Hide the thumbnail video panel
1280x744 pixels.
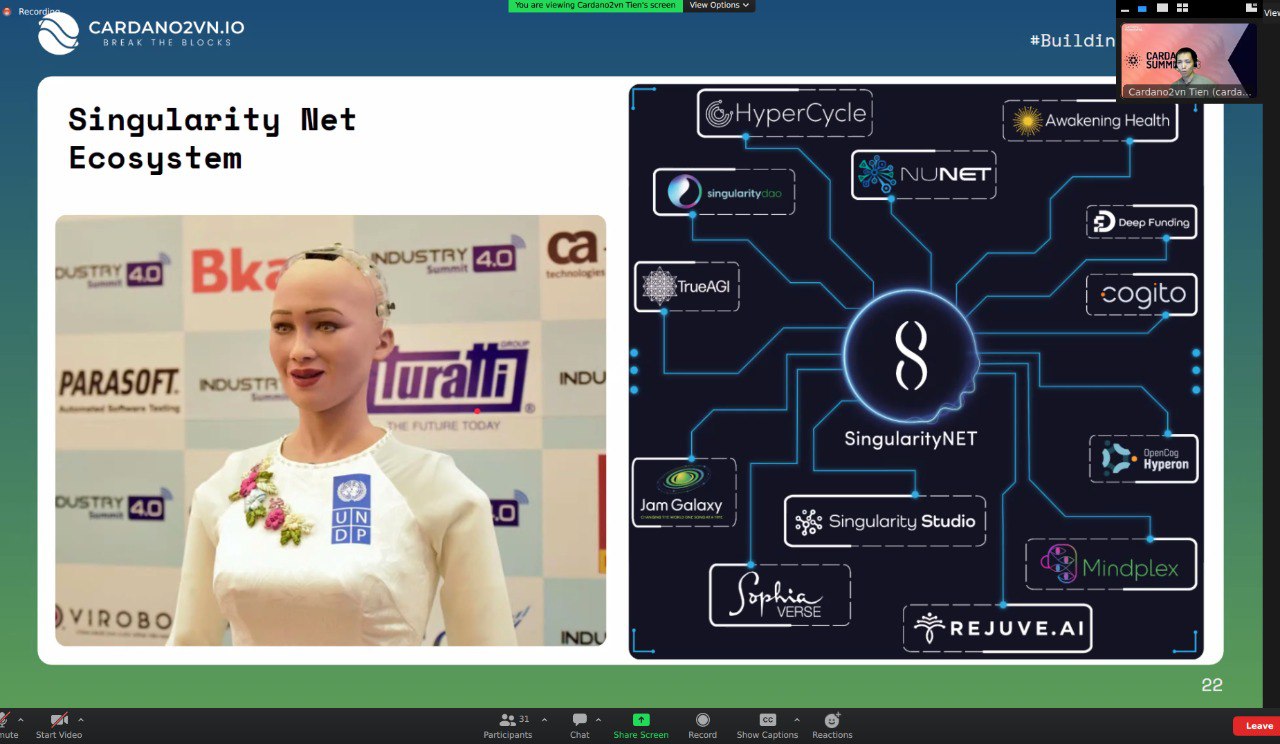click(1125, 8)
